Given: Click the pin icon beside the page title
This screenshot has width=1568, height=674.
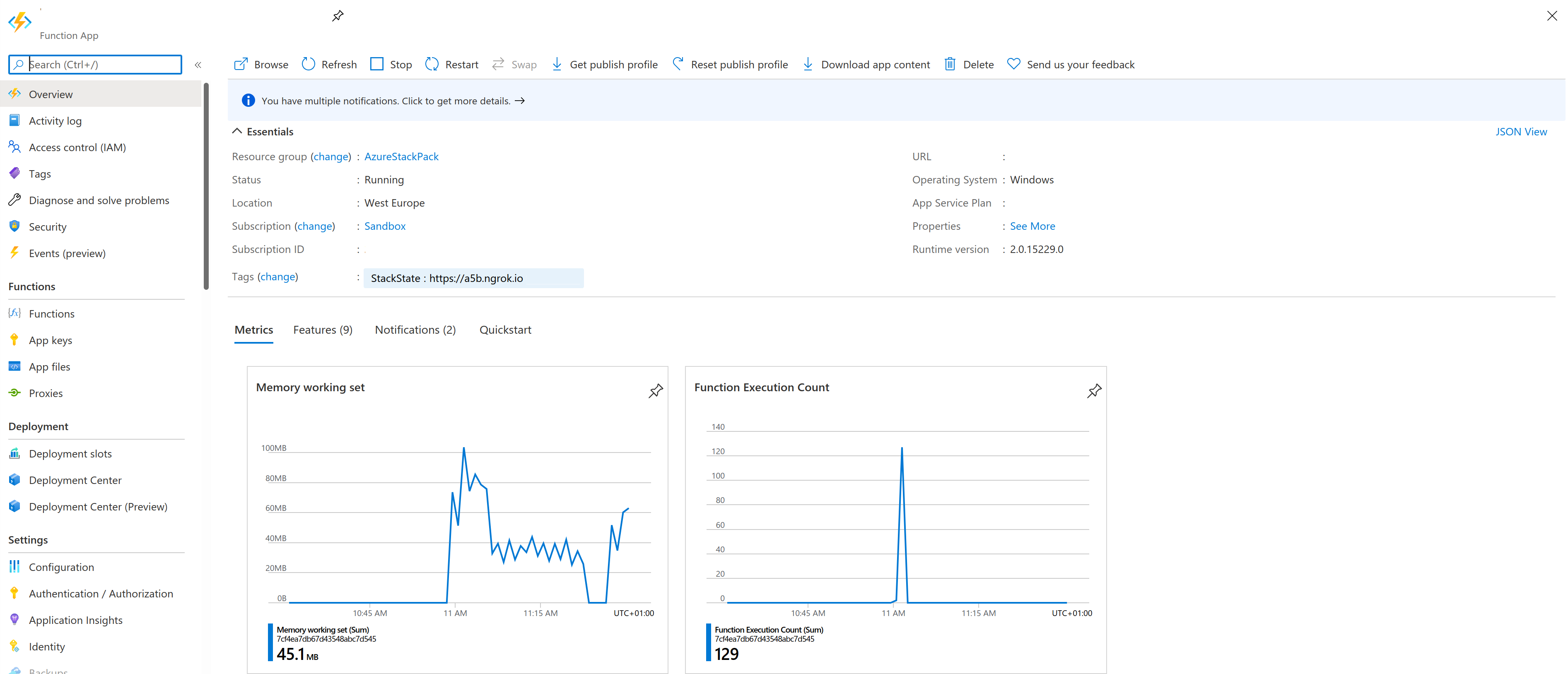Looking at the screenshot, I should click(x=338, y=16).
